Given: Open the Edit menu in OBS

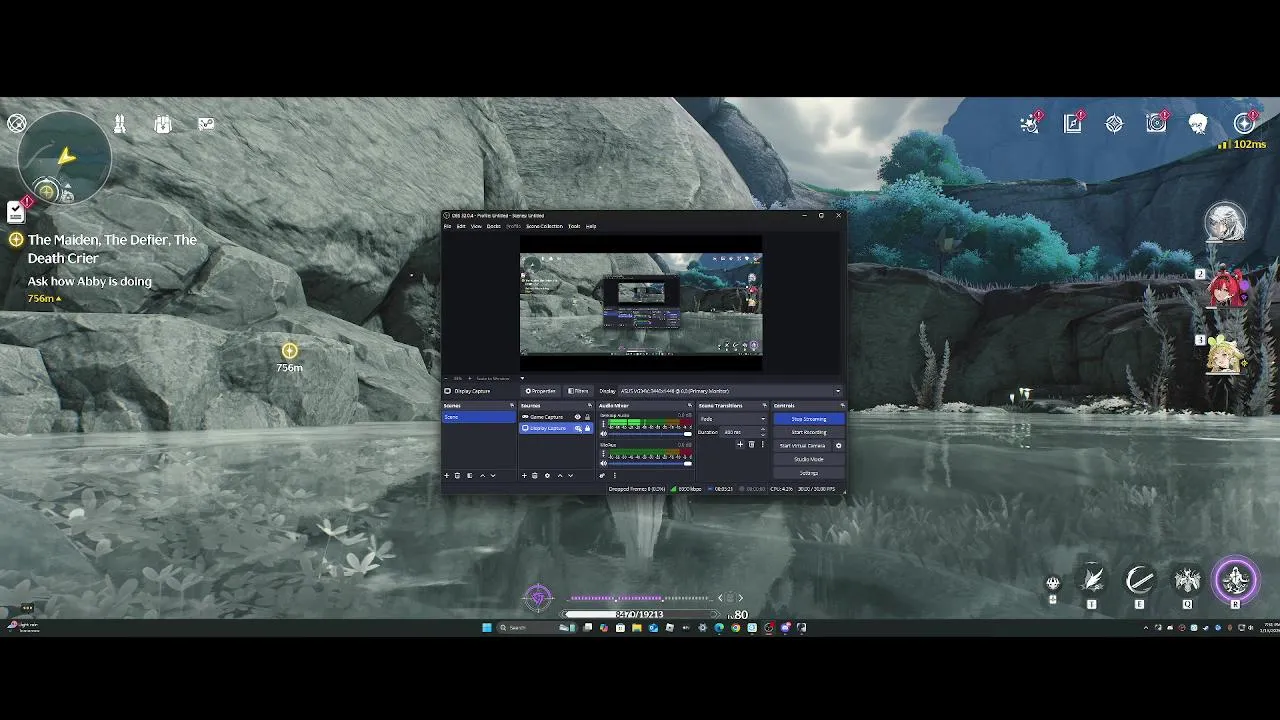Looking at the screenshot, I should (x=461, y=226).
